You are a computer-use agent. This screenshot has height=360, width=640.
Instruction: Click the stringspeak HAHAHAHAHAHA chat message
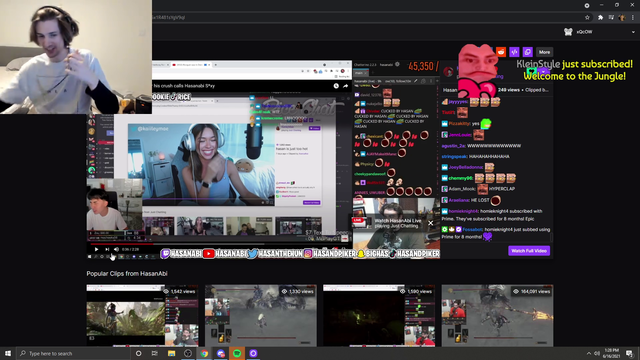point(476,156)
